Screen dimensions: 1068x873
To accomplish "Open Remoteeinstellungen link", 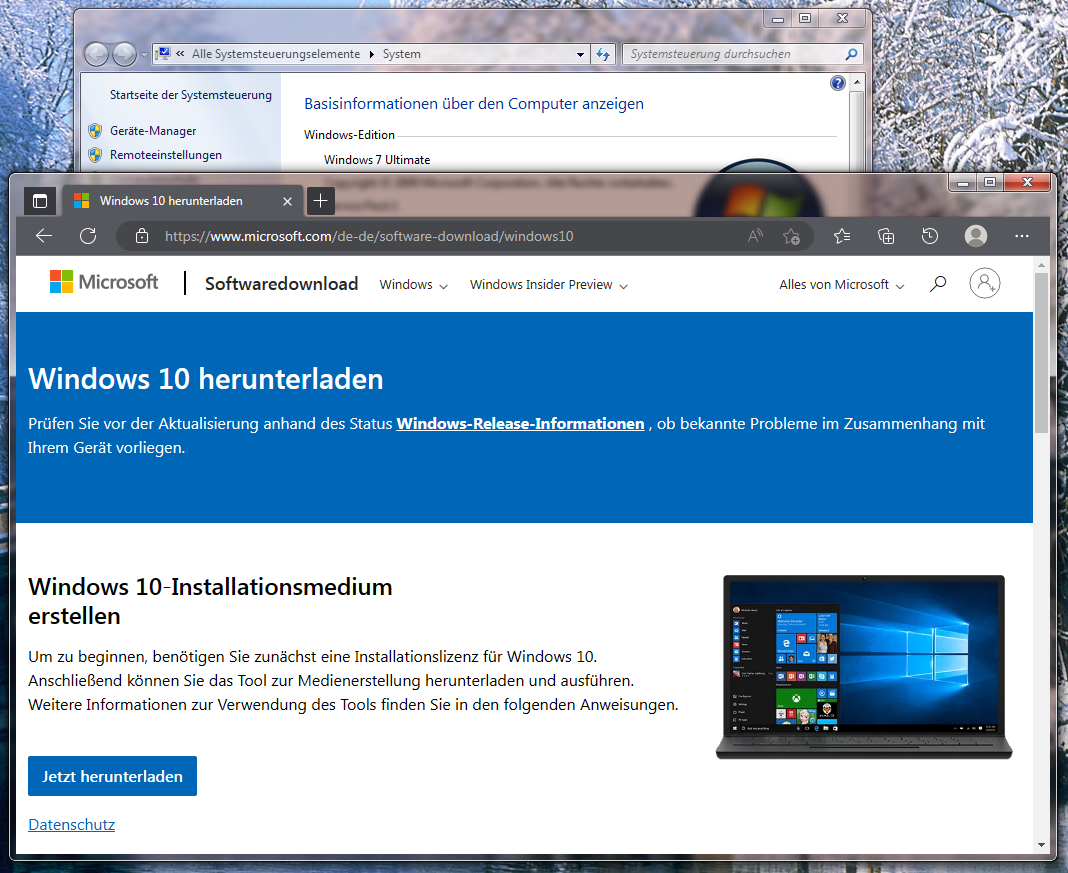I will (x=166, y=155).
